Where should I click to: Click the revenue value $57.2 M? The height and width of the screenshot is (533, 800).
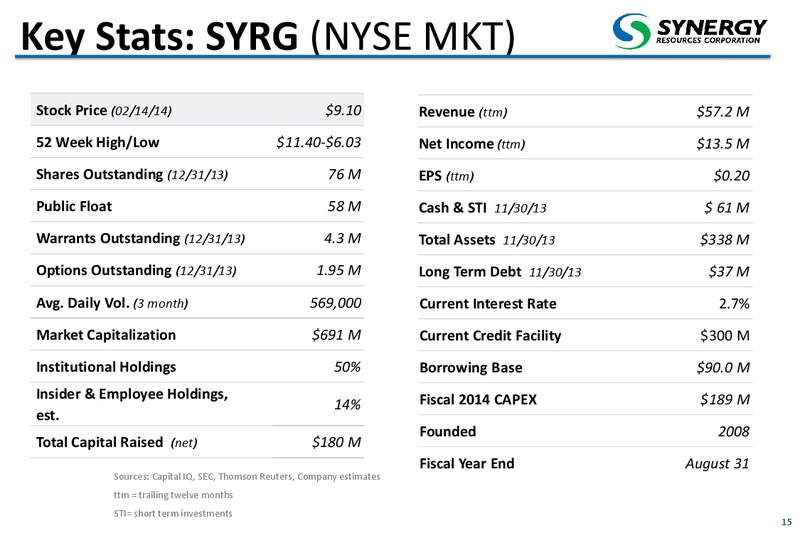coord(723,112)
